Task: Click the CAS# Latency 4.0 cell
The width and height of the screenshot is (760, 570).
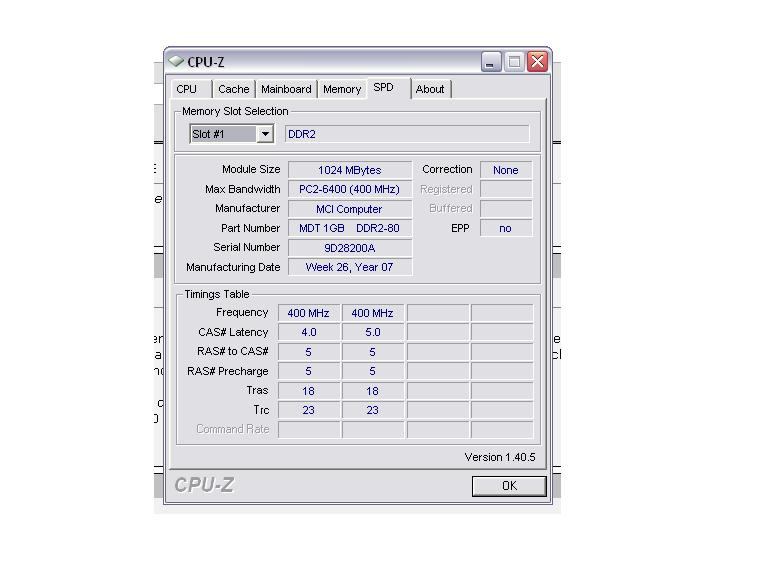Action: [309, 332]
